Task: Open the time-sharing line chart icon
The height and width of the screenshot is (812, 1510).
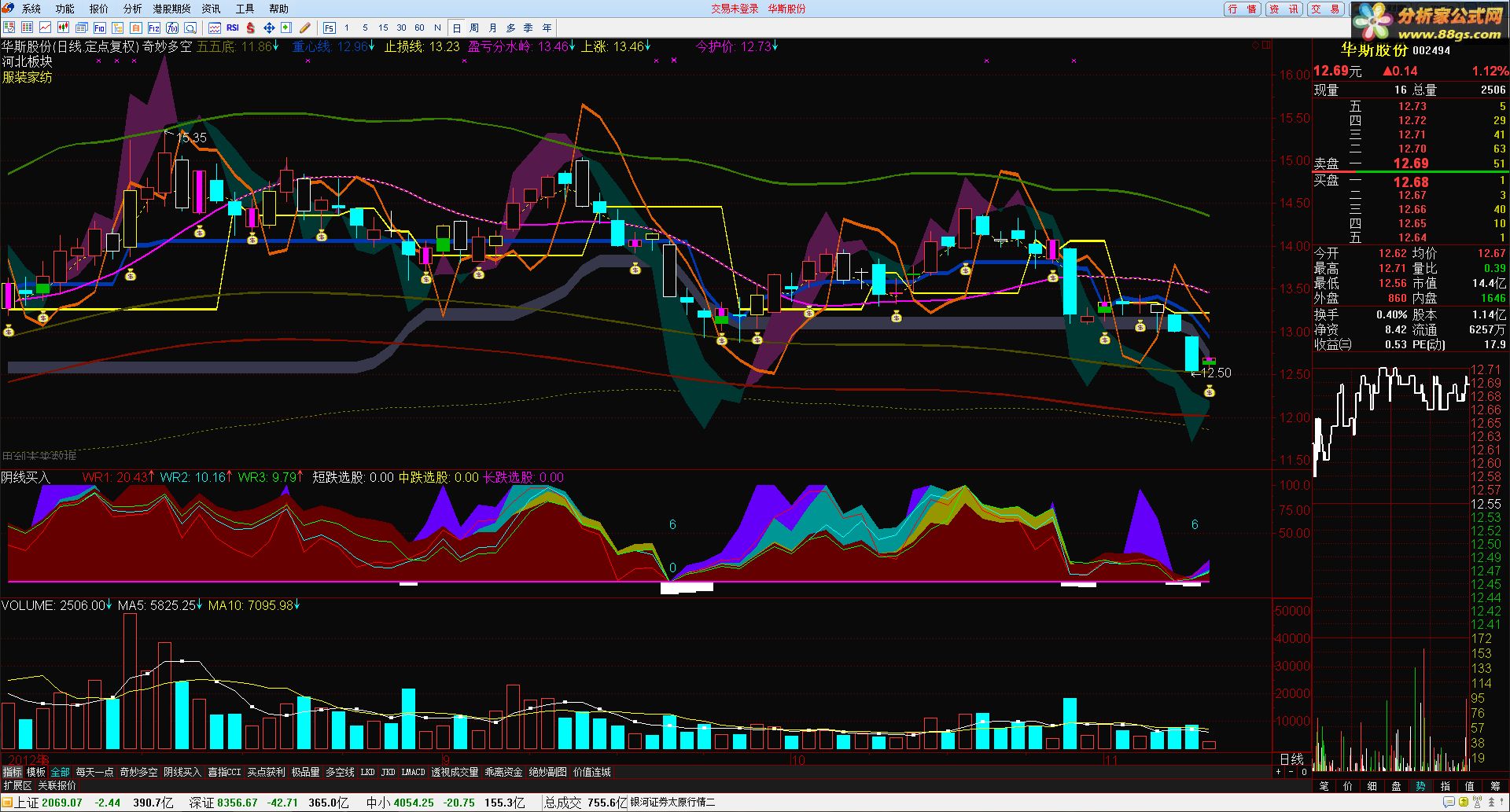Action: (x=45, y=28)
